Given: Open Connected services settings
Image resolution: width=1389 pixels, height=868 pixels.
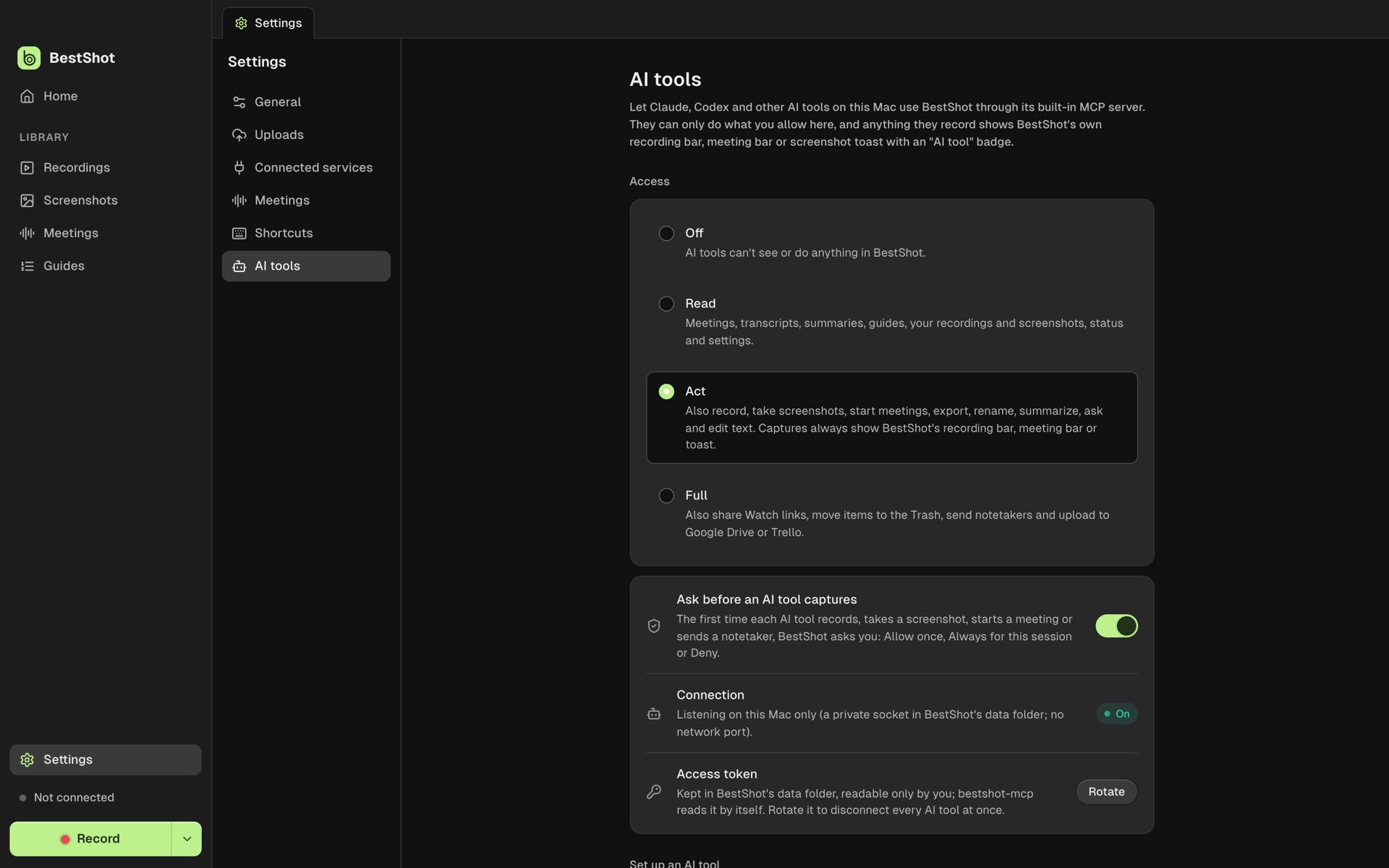Looking at the screenshot, I should point(306,168).
